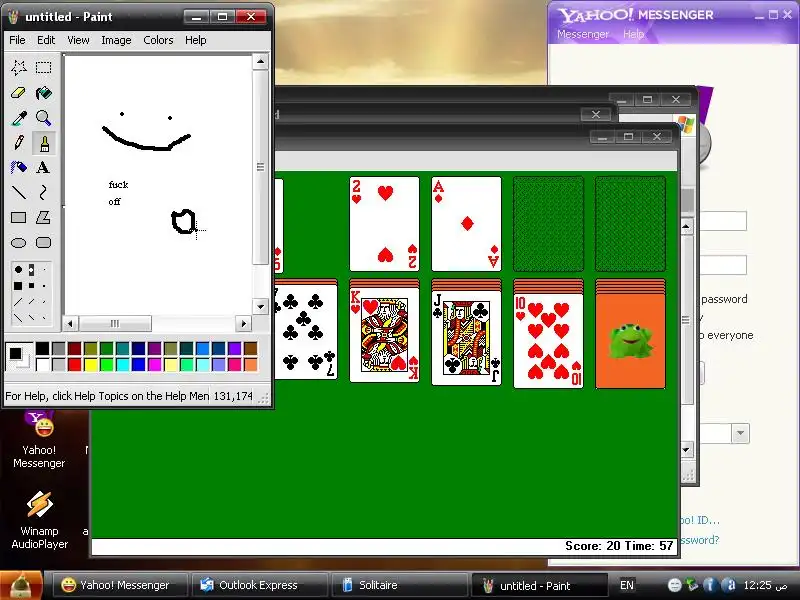The width and height of the screenshot is (800, 600).
Task: Switch to Outlook Express taskbar button
Action: [259, 585]
